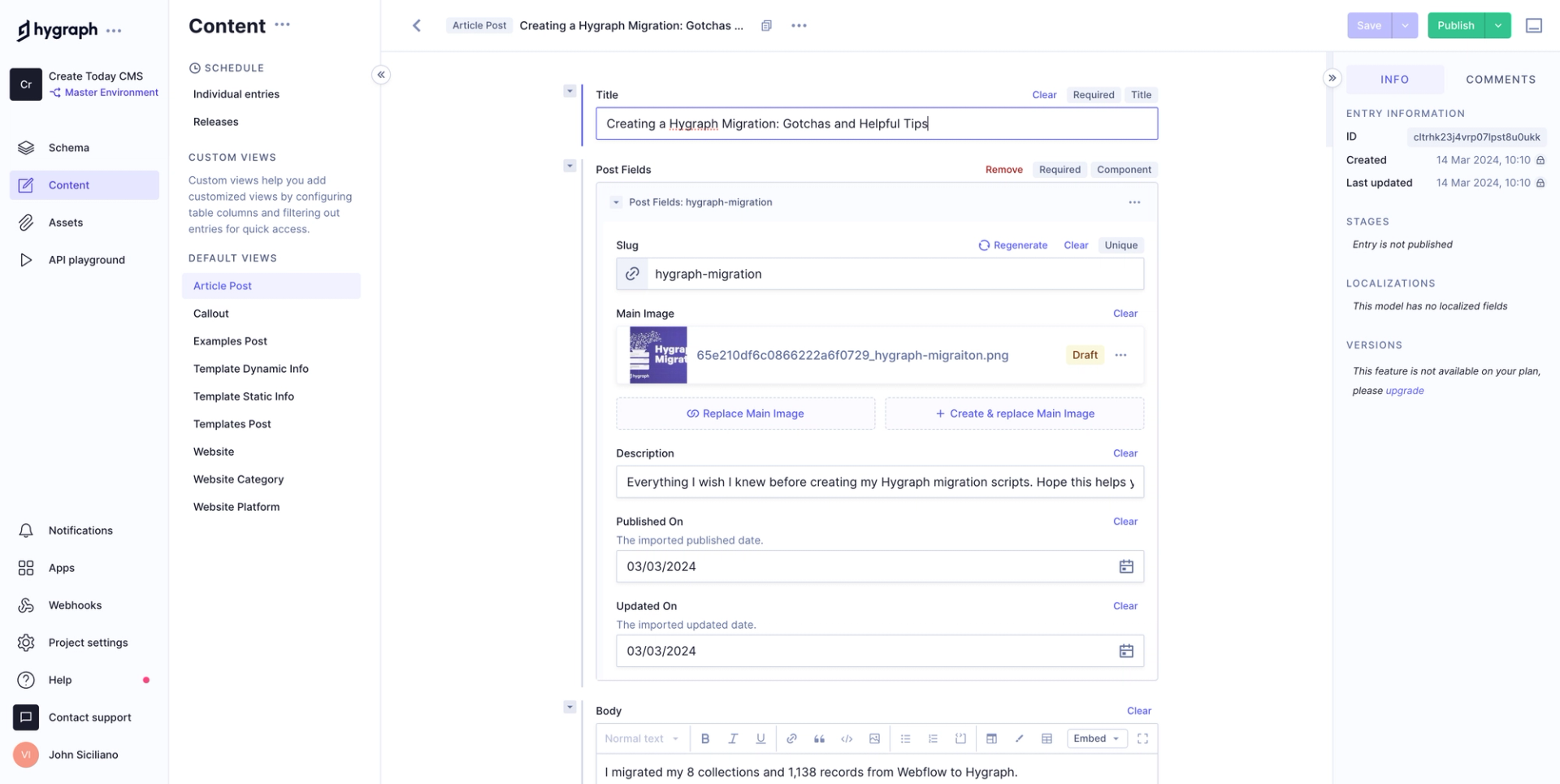
Task: Open Template Dynamic Info view
Action: (x=271, y=369)
